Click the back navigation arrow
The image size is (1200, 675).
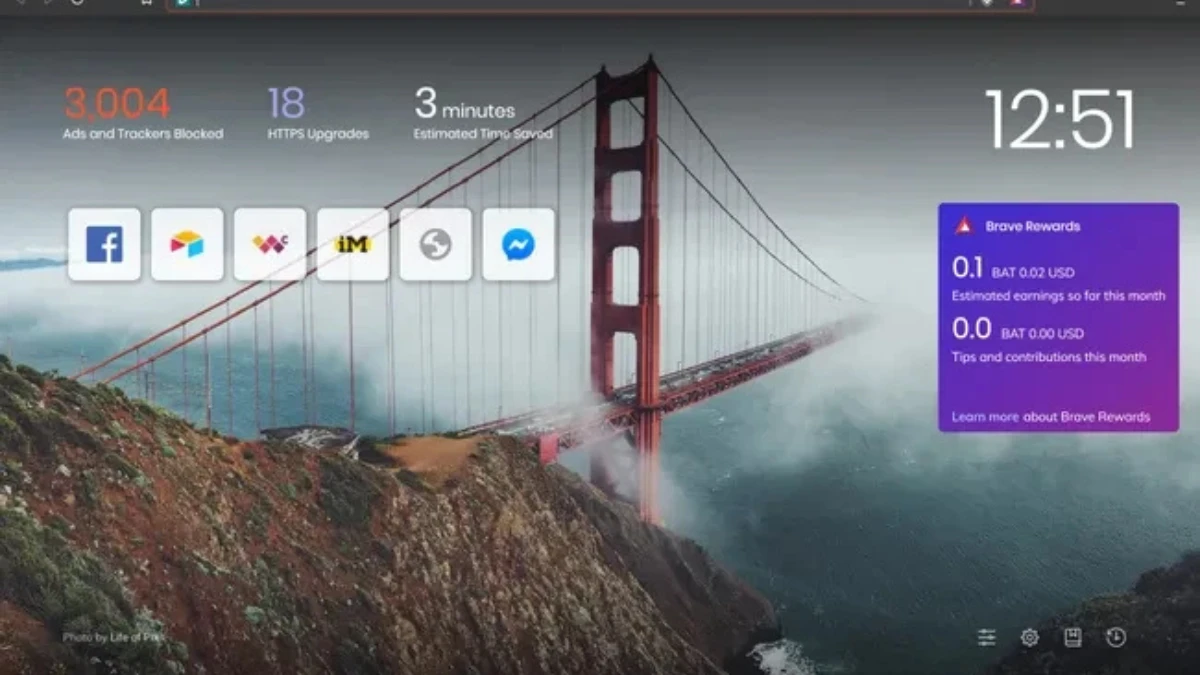(20, 5)
